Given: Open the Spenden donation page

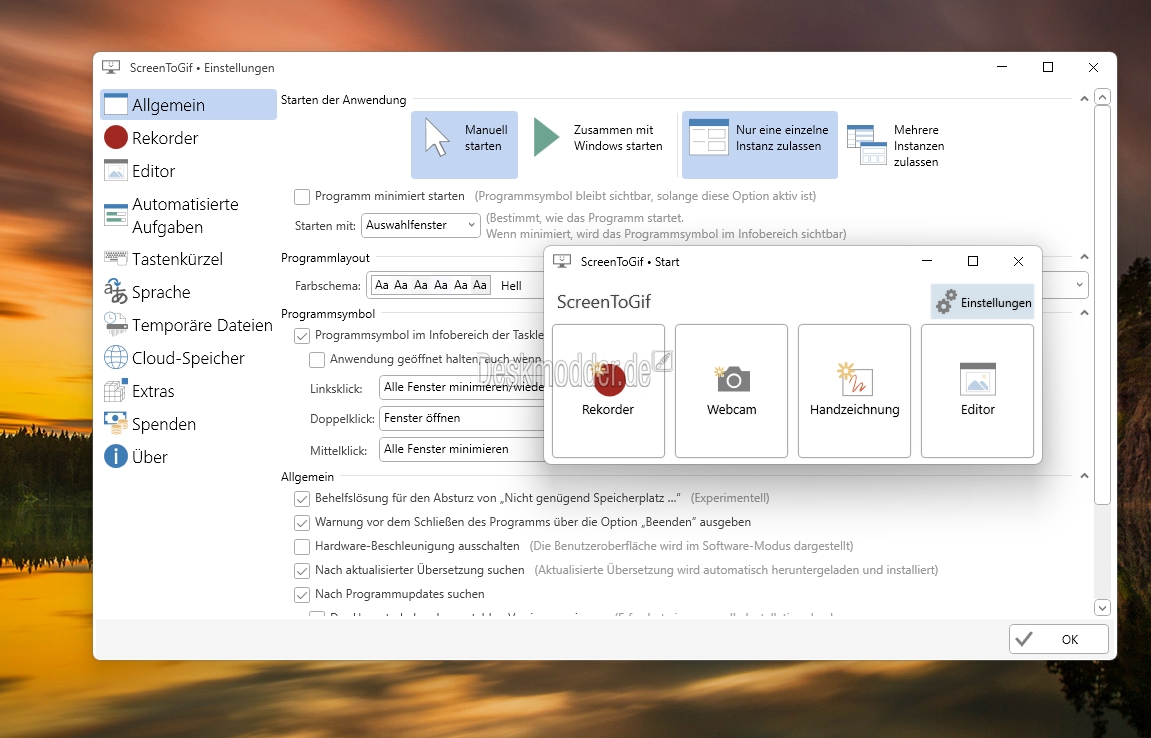Looking at the screenshot, I should tap(188, 424).
